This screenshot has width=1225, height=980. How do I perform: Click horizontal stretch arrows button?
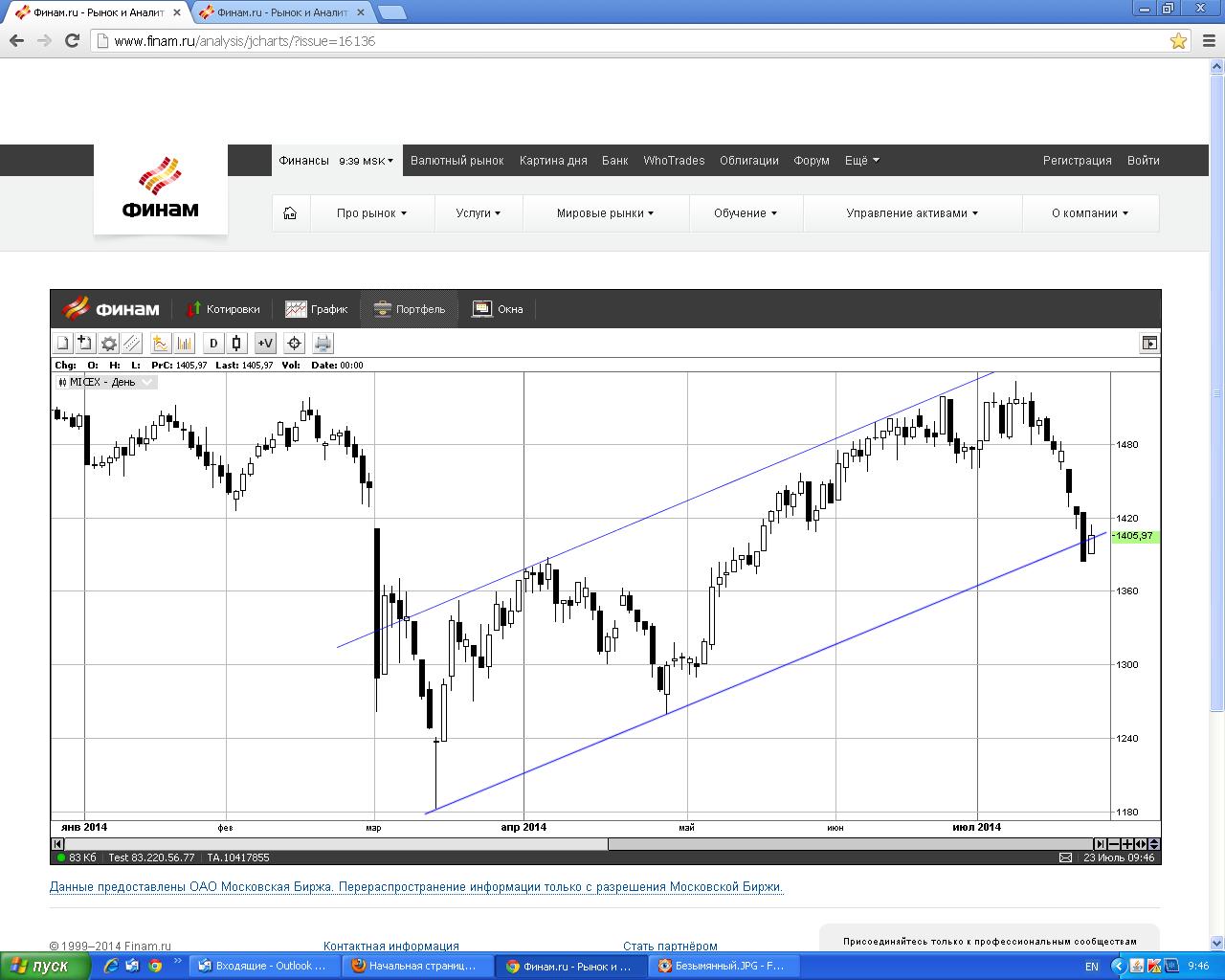tap(1141, 844)
